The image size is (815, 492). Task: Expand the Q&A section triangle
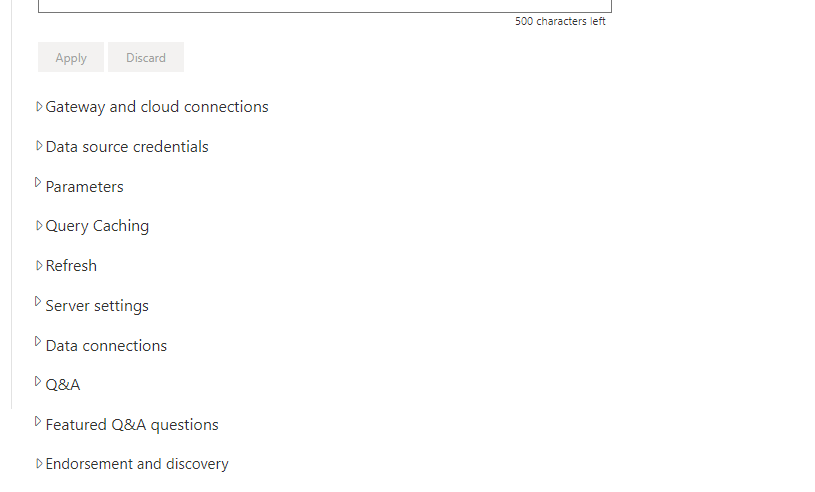[38, 381]
